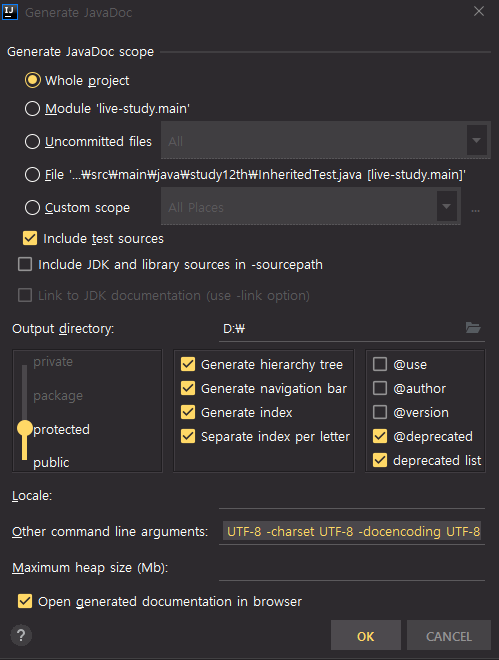499x660 pixels.
Task: Uncheck Generate index option
Action: (x=188, y=412)
